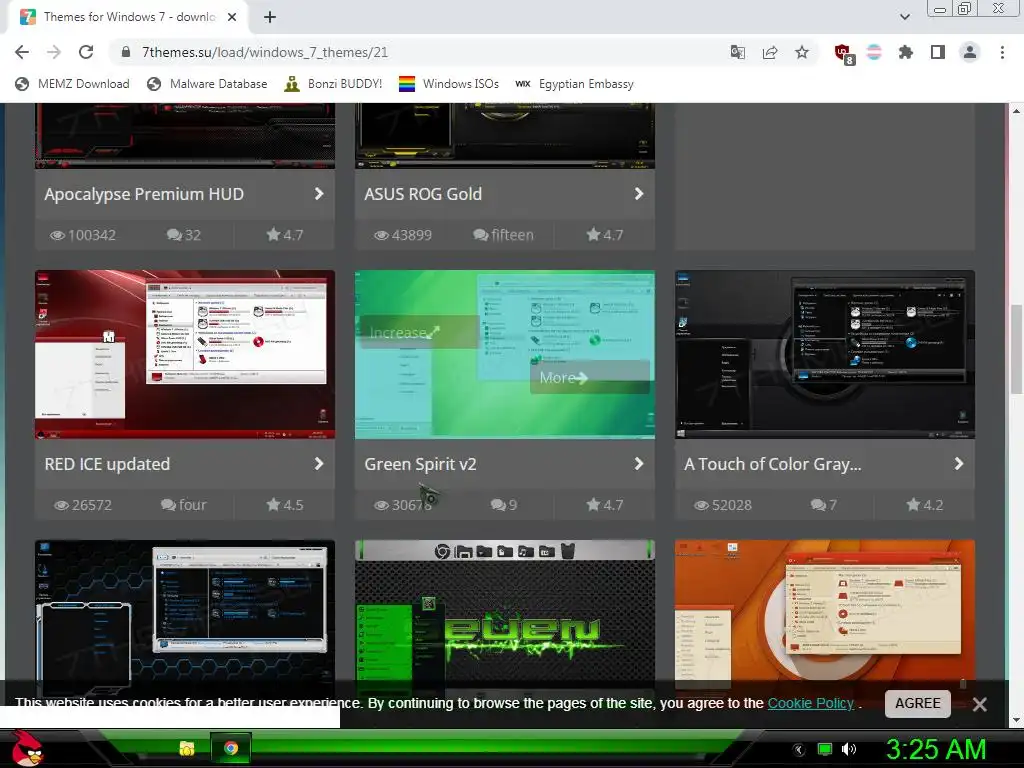Dismiss the cookie banner with the X

pos(979,704)
